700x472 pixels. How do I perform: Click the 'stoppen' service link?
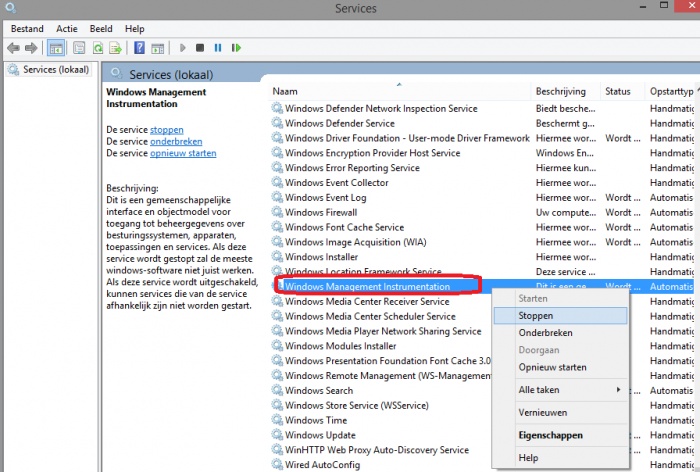pyautogui.click(x=167, y=130)
